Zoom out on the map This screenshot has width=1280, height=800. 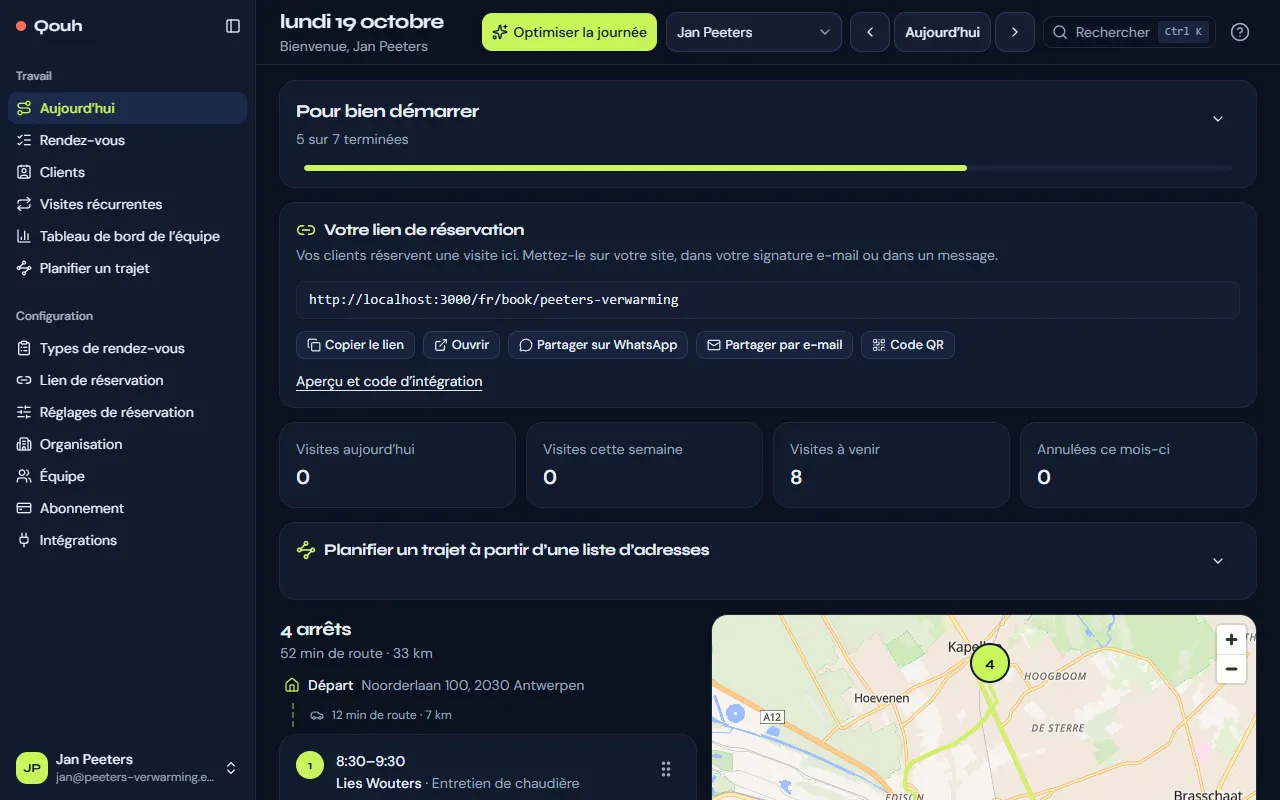[x=1231, y=669]
